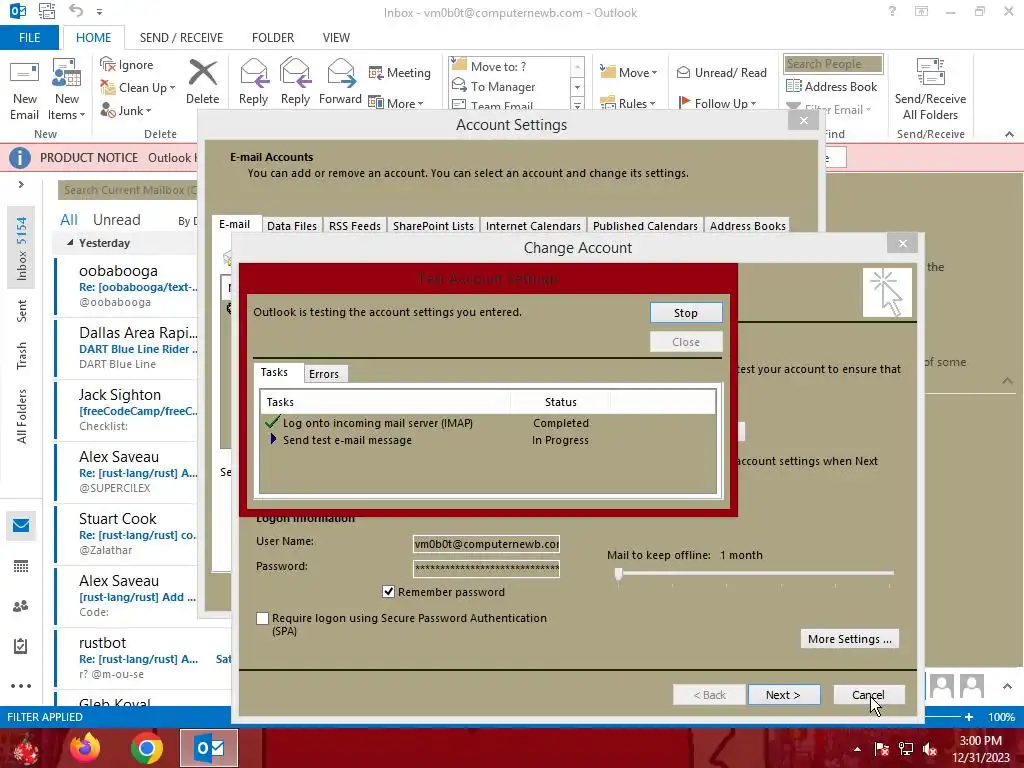Viewport: 1024px width, 768px height.
Task: Click the Unread filter link
Action: point(116,219)
